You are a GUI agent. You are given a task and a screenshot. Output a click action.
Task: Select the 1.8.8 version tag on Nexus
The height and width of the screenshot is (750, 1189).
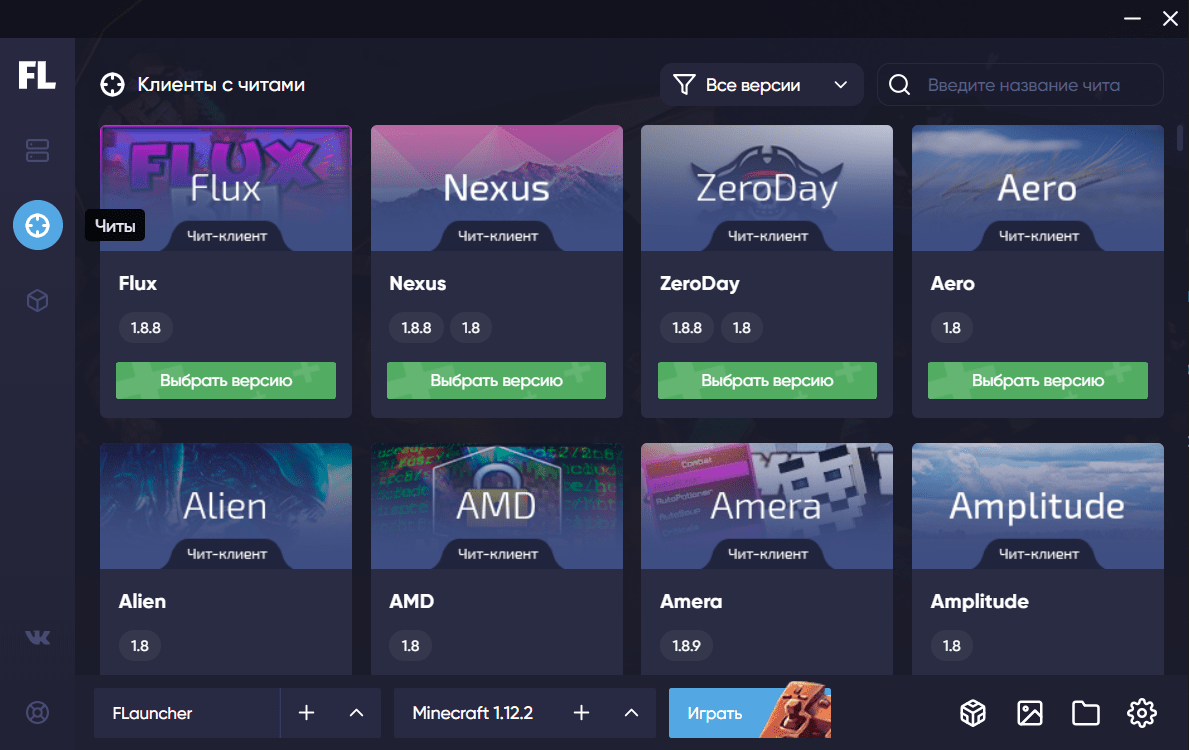point(416,328)
